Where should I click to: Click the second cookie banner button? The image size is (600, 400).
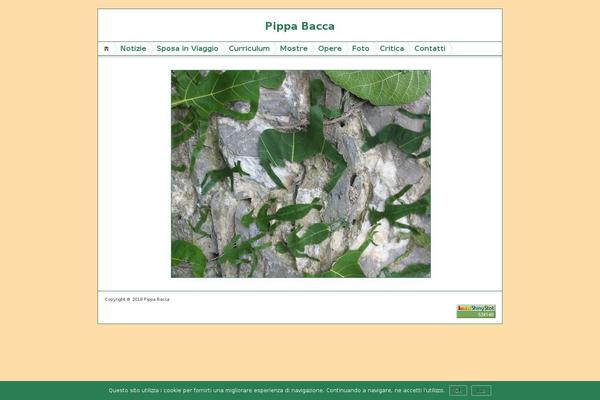(x=481, y=390)
